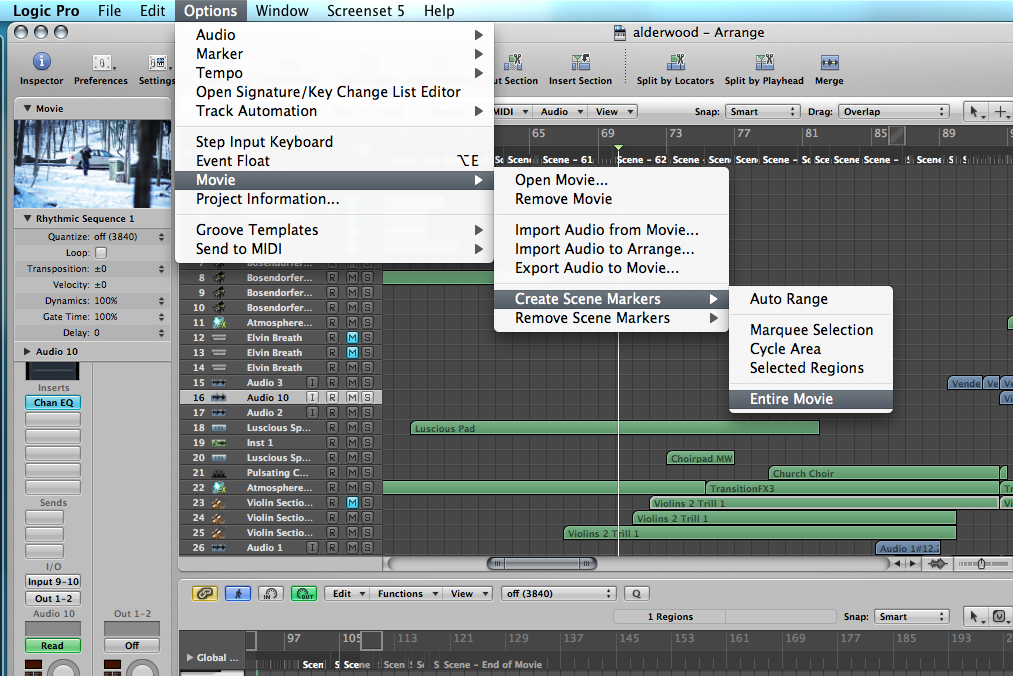Click the Pulsating C track 21 icon
This screenshot has height=676, width=1013.
(219, 473)
